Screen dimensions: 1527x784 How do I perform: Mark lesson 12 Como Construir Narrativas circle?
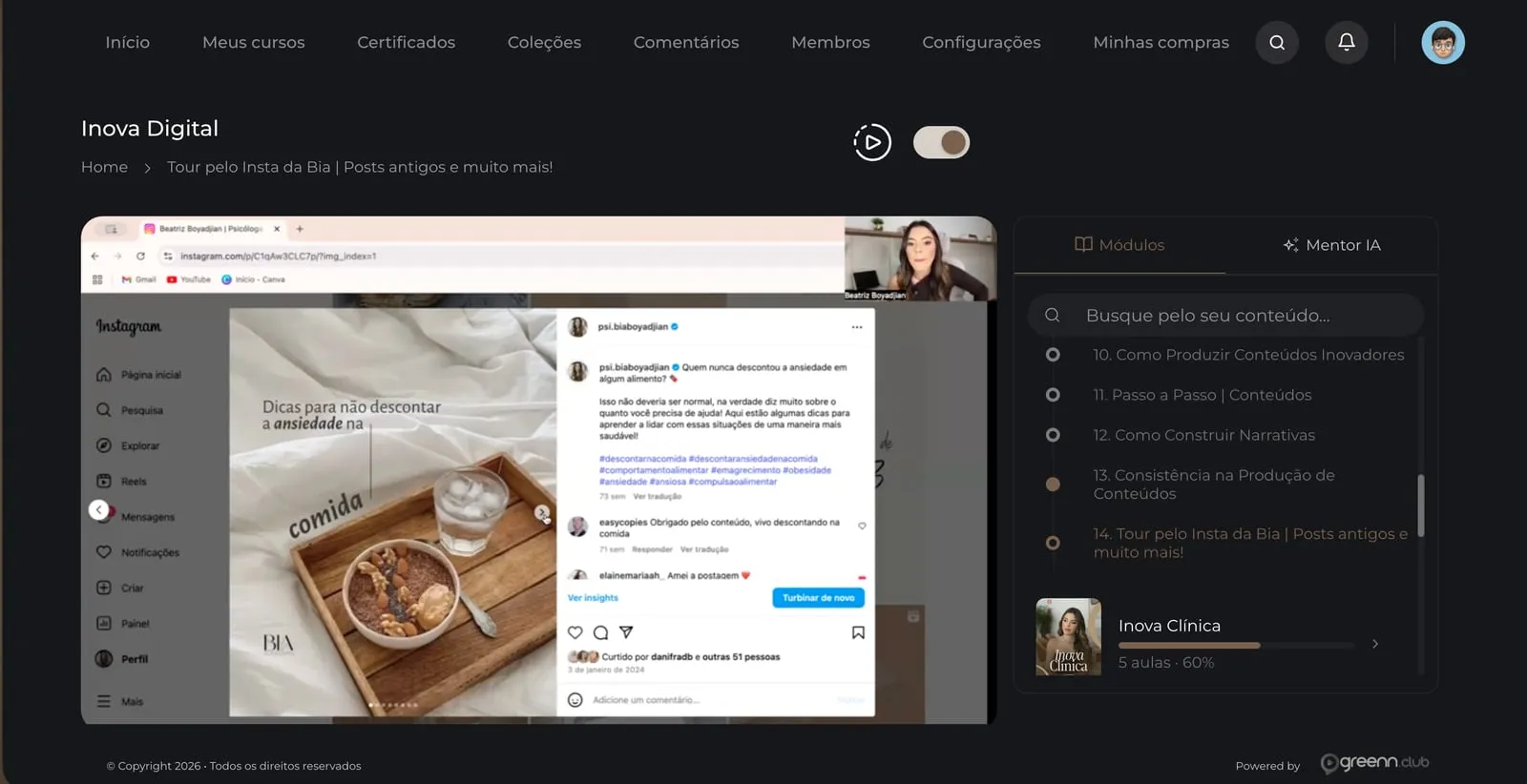pyautogui.click(x=1053, y=435)
